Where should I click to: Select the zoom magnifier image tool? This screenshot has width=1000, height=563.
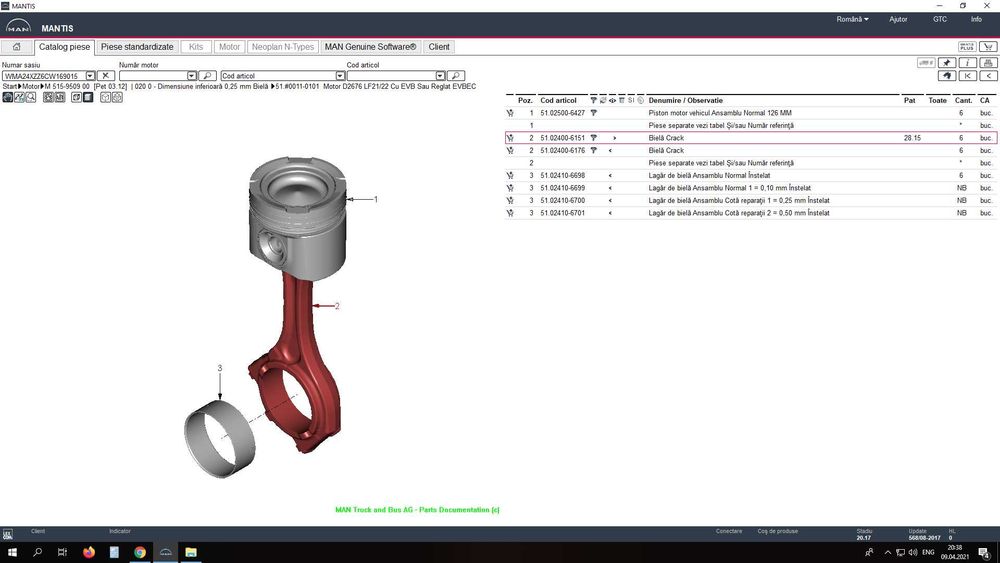pos(31,97)
